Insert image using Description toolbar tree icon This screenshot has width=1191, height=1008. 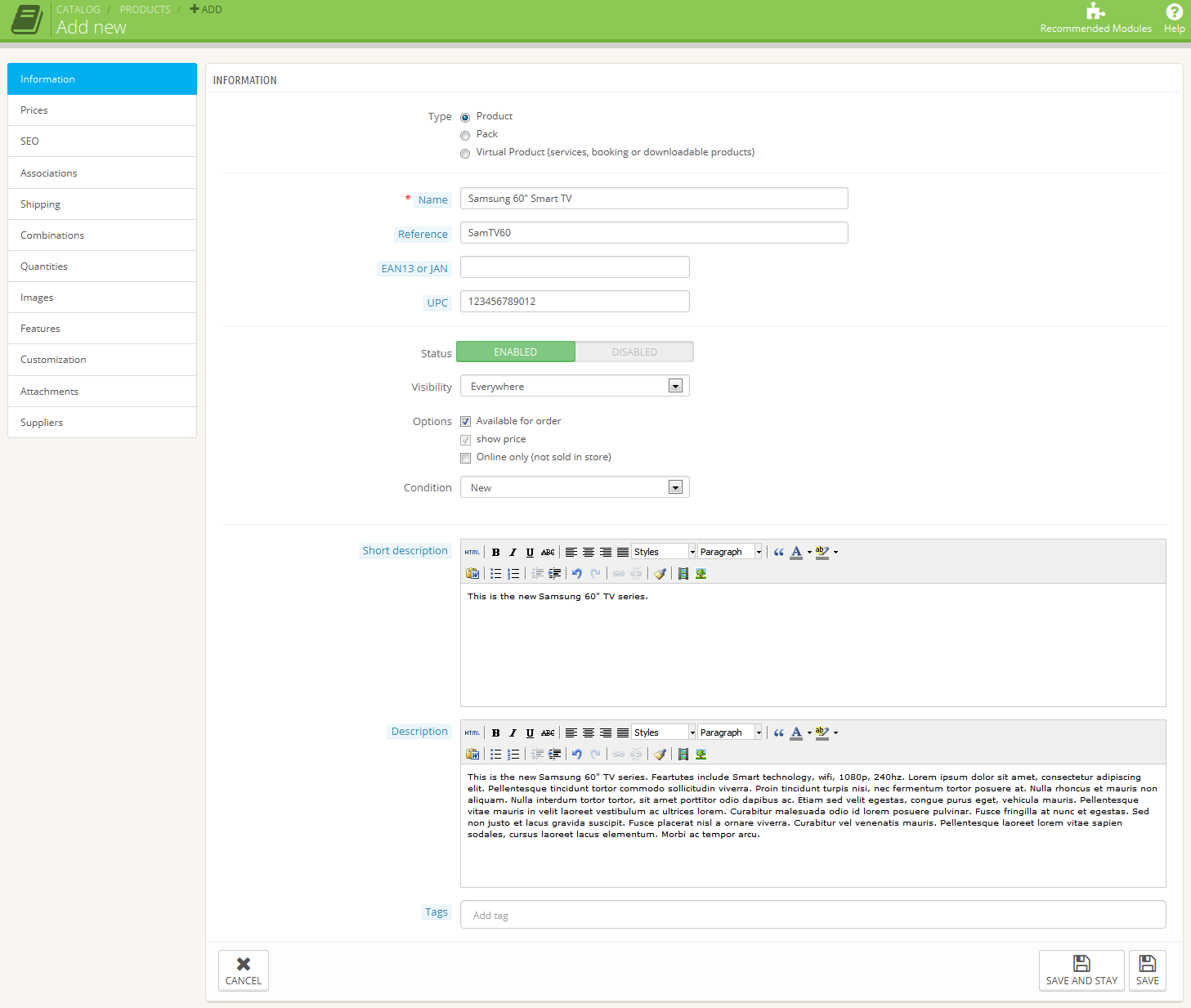click(701, 755)
